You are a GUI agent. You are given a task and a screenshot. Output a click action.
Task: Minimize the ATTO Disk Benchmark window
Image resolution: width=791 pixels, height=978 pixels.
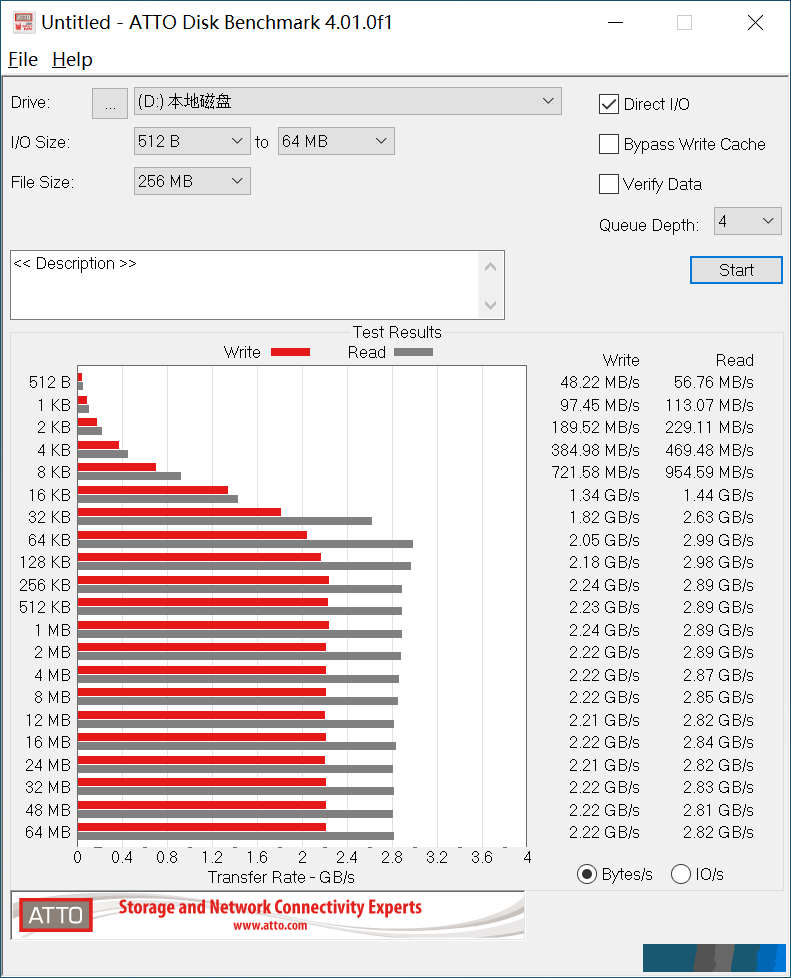[x=616, y=22]
